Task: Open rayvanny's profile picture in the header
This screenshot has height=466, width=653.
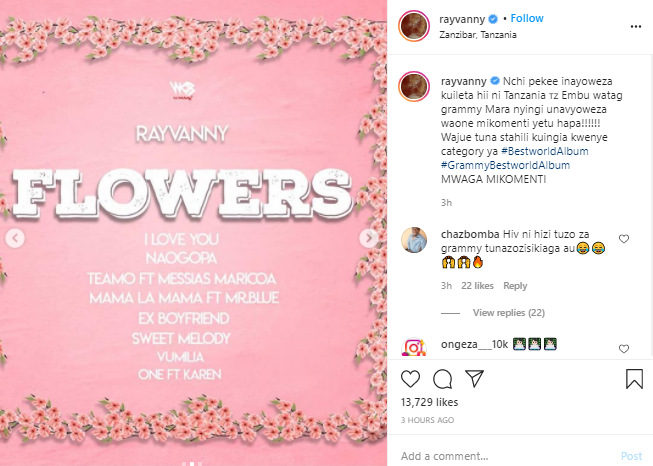Action: [414, 27]
